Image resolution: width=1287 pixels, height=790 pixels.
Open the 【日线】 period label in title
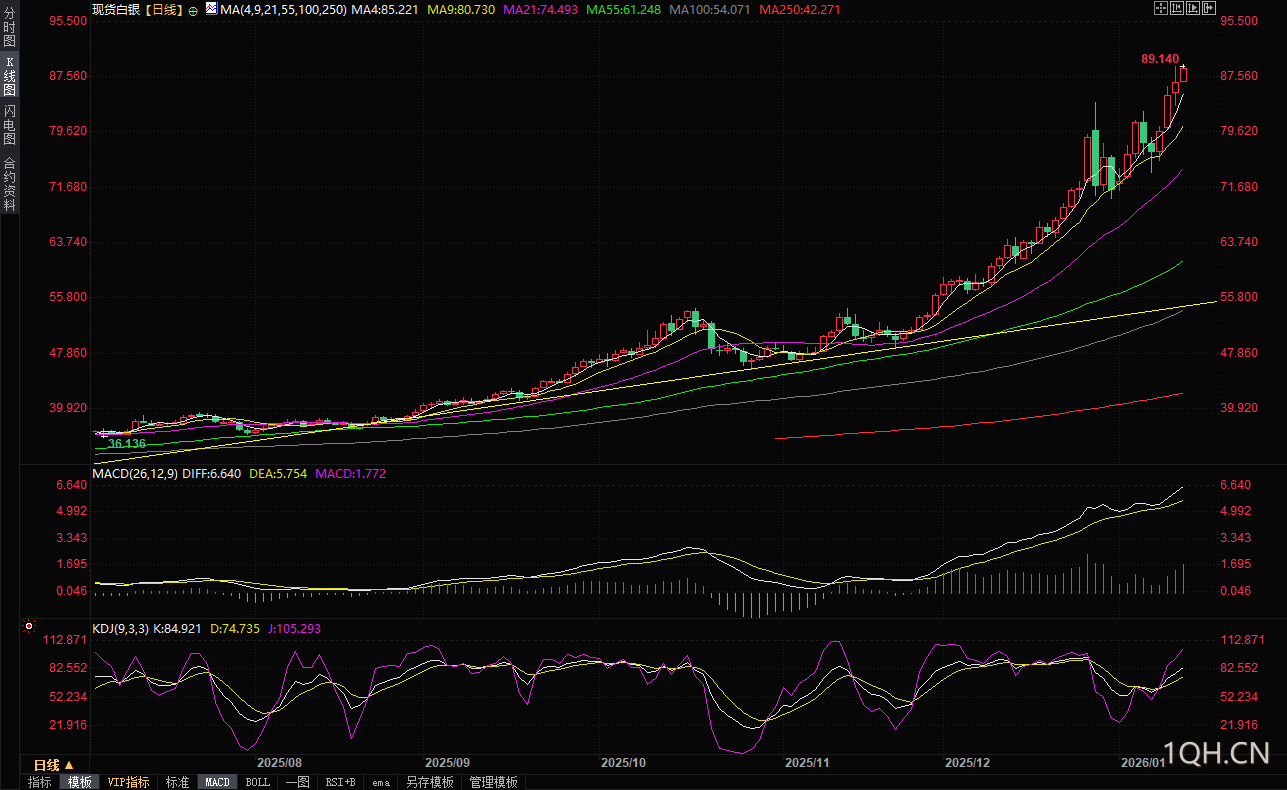click(160, 10)
